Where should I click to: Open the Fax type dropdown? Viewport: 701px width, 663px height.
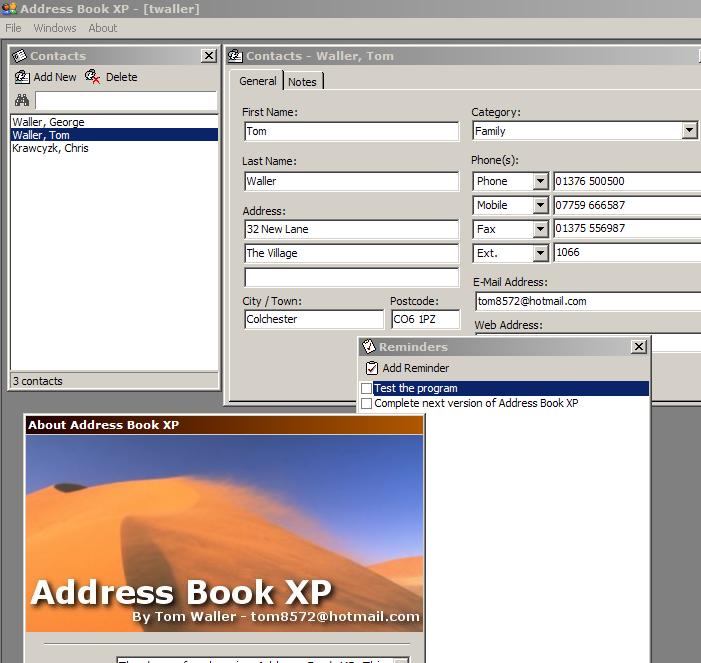pos(540,229)
